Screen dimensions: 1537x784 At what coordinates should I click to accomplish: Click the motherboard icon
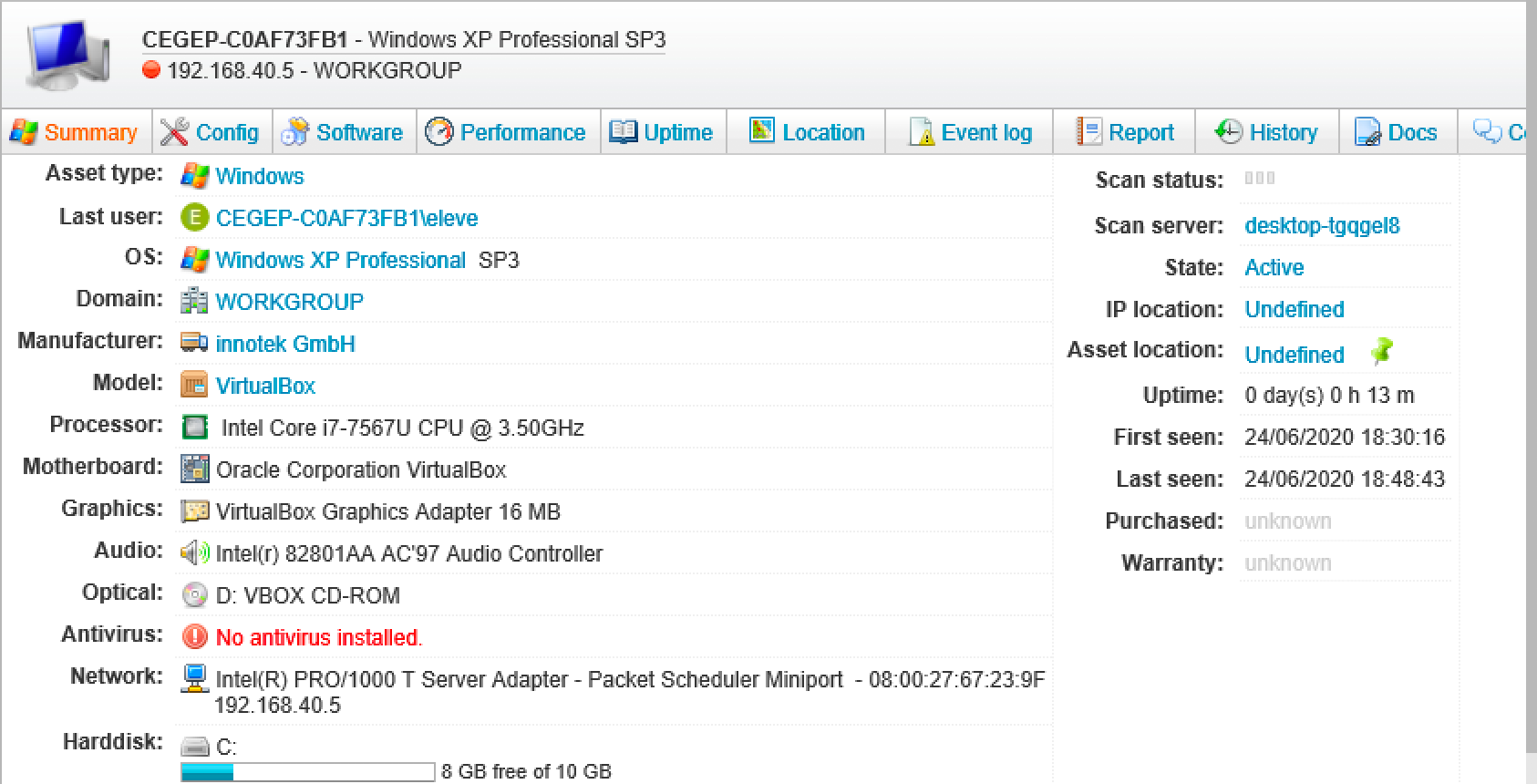[x=194, y=469]
